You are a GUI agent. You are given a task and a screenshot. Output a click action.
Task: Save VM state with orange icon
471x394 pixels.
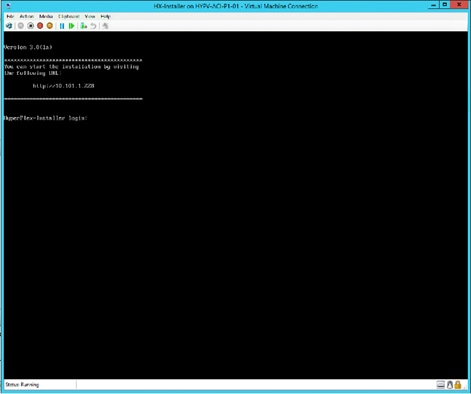[50, 26]
